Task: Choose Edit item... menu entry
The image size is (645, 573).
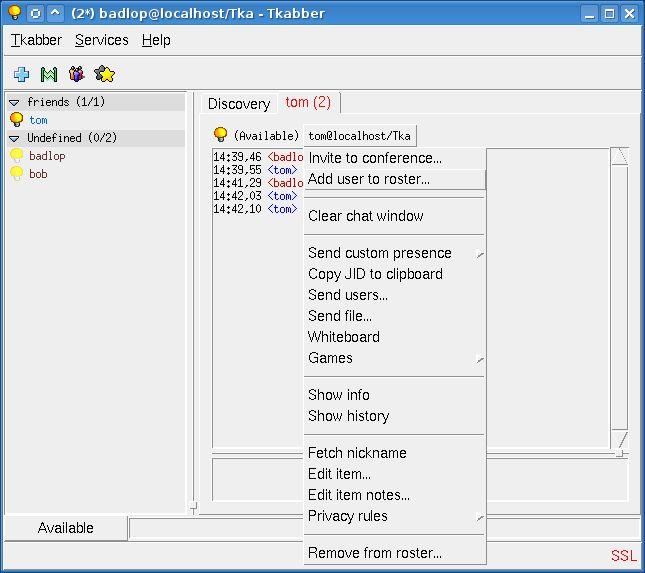Action: [394, 473]
